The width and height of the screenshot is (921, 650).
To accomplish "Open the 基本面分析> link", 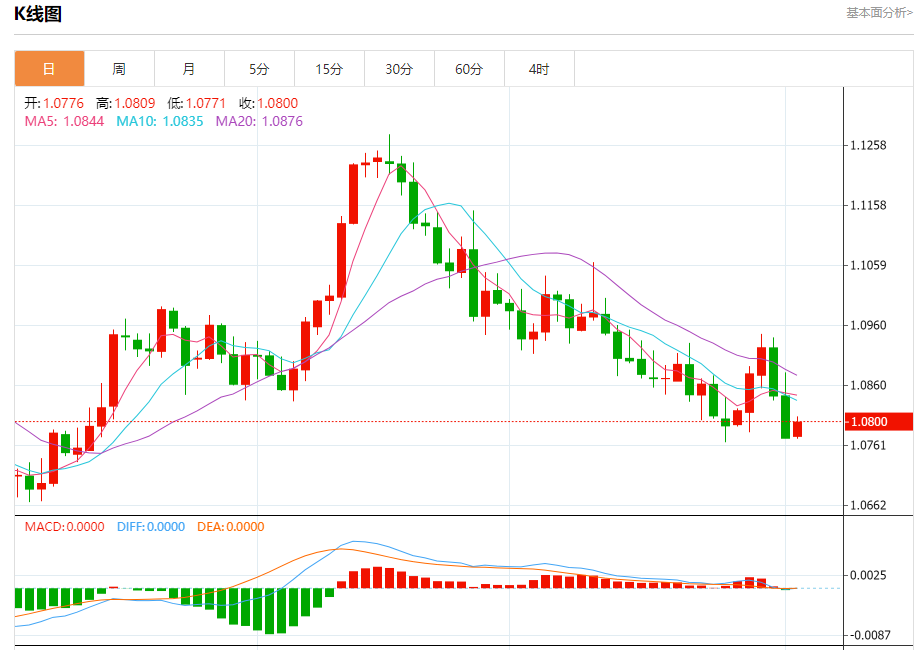I will pos(879,13).
